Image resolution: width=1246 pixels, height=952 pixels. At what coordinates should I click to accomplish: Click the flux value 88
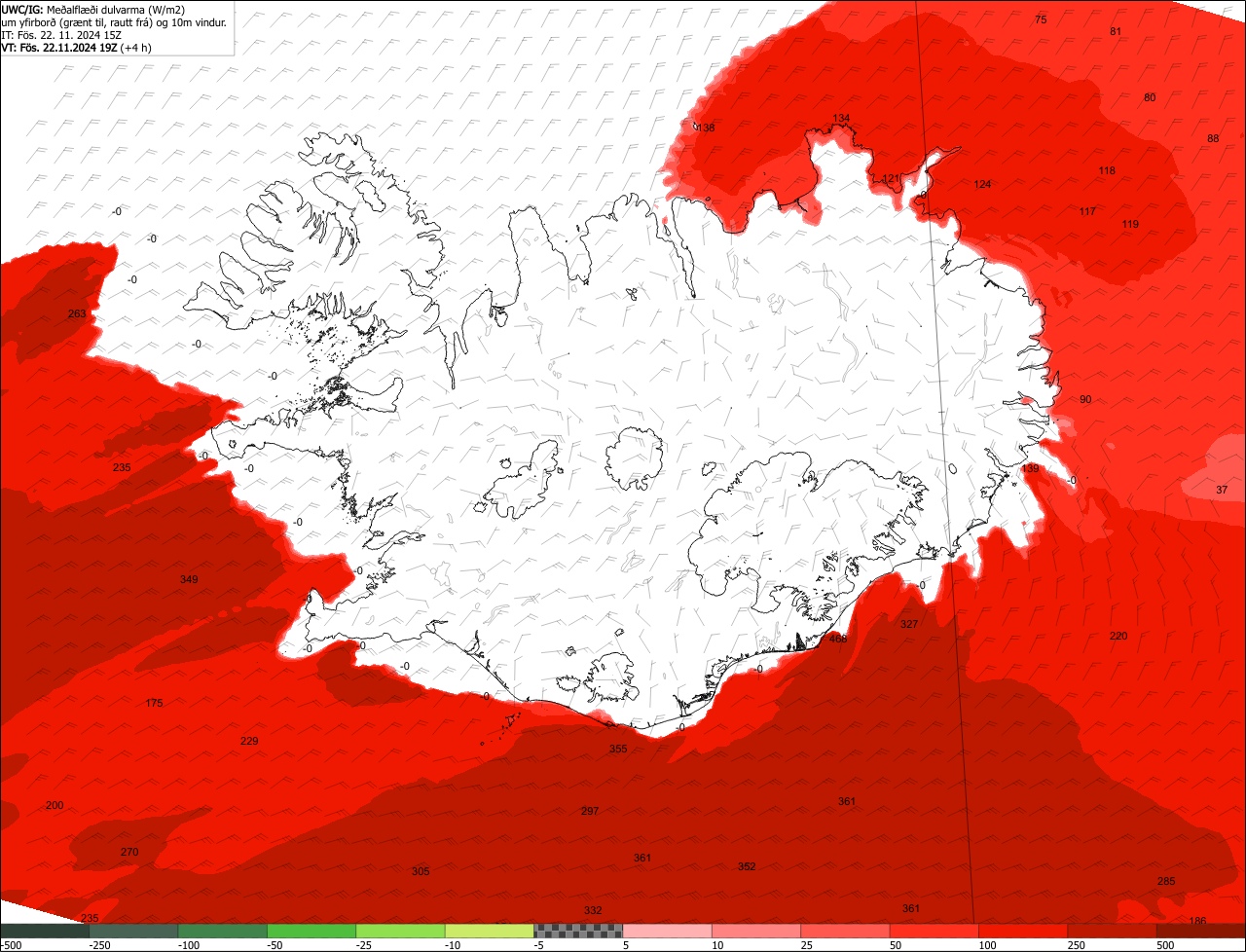coord(1213,138)
